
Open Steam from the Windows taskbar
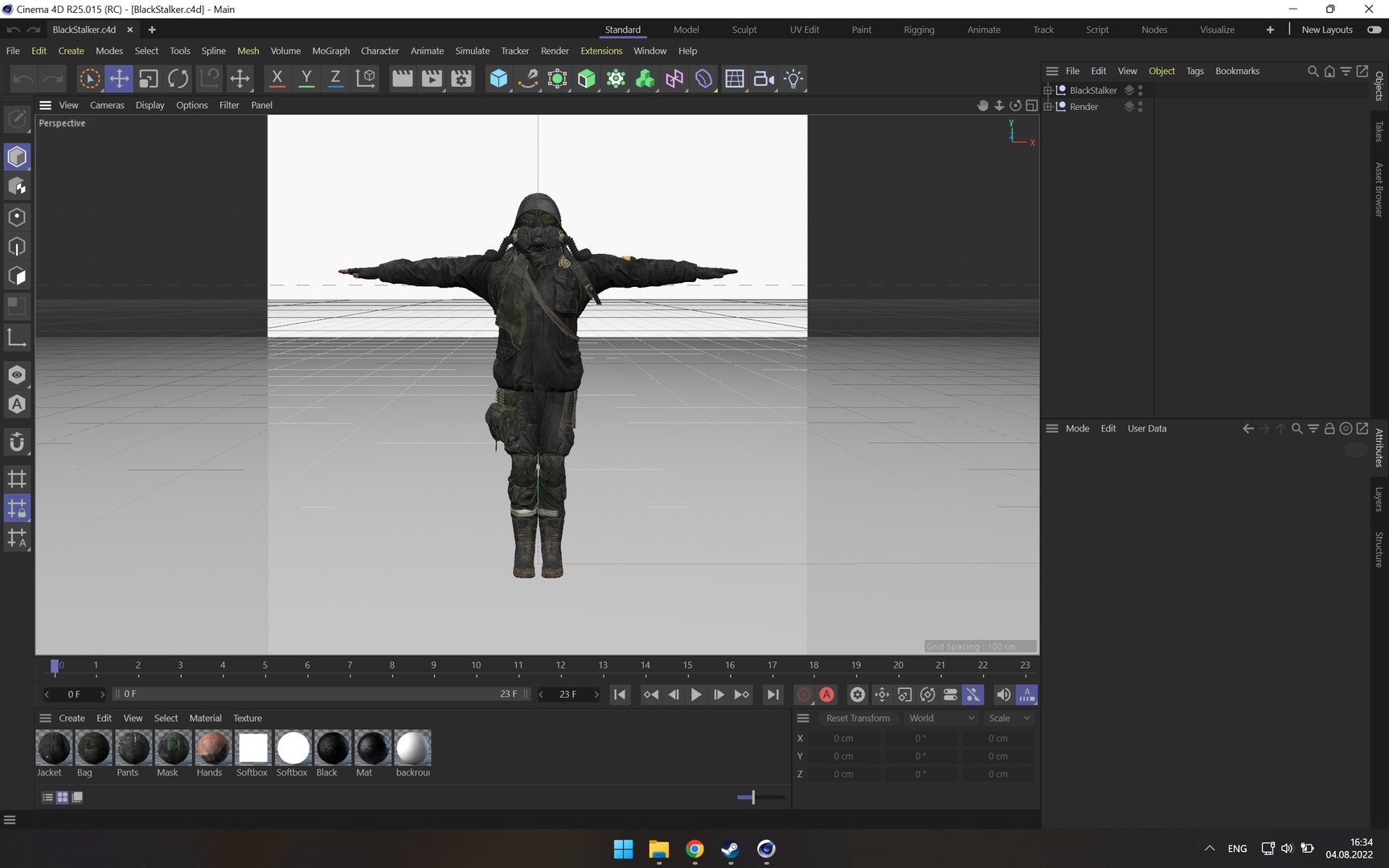click(x=730, y=849)
